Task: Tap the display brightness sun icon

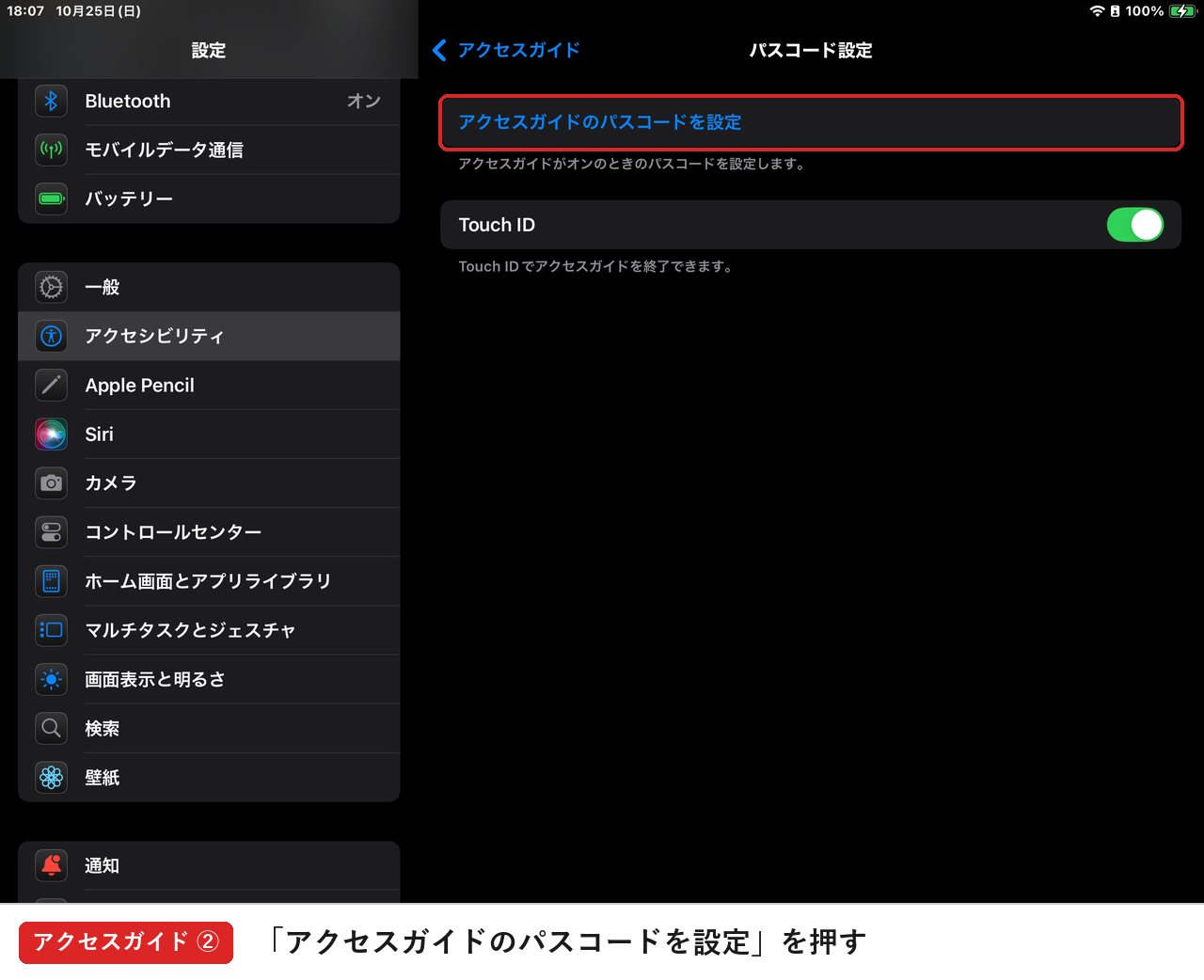Action: (x=52, y=679)
